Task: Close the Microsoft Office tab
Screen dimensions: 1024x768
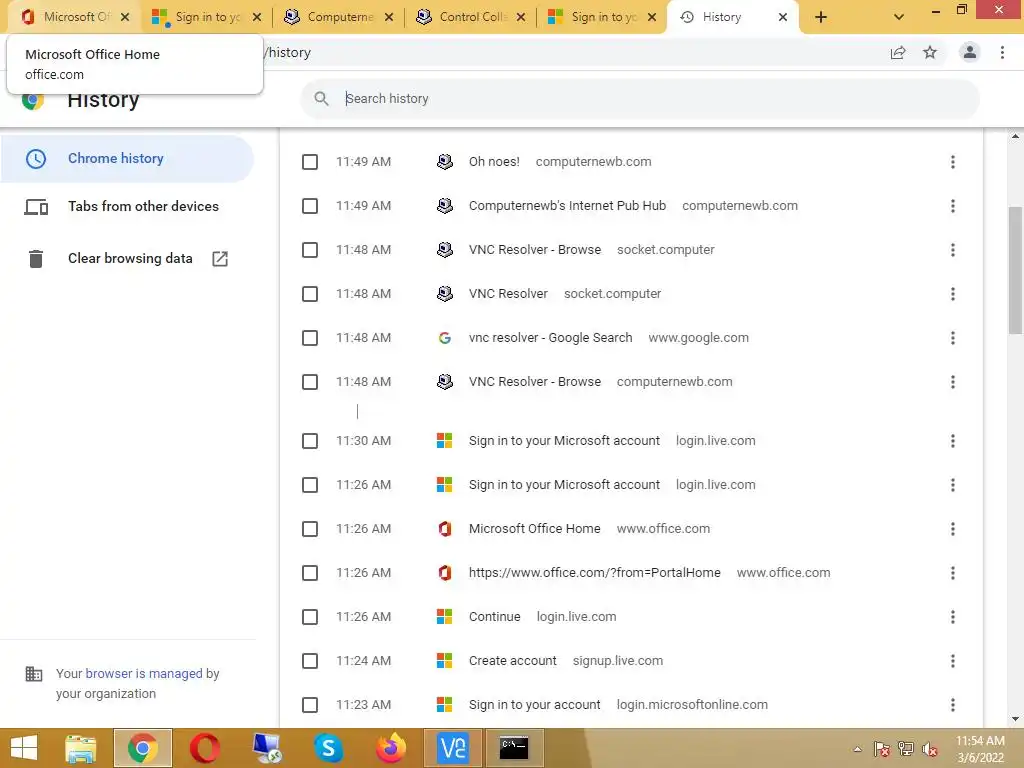Action: (125, 17)
